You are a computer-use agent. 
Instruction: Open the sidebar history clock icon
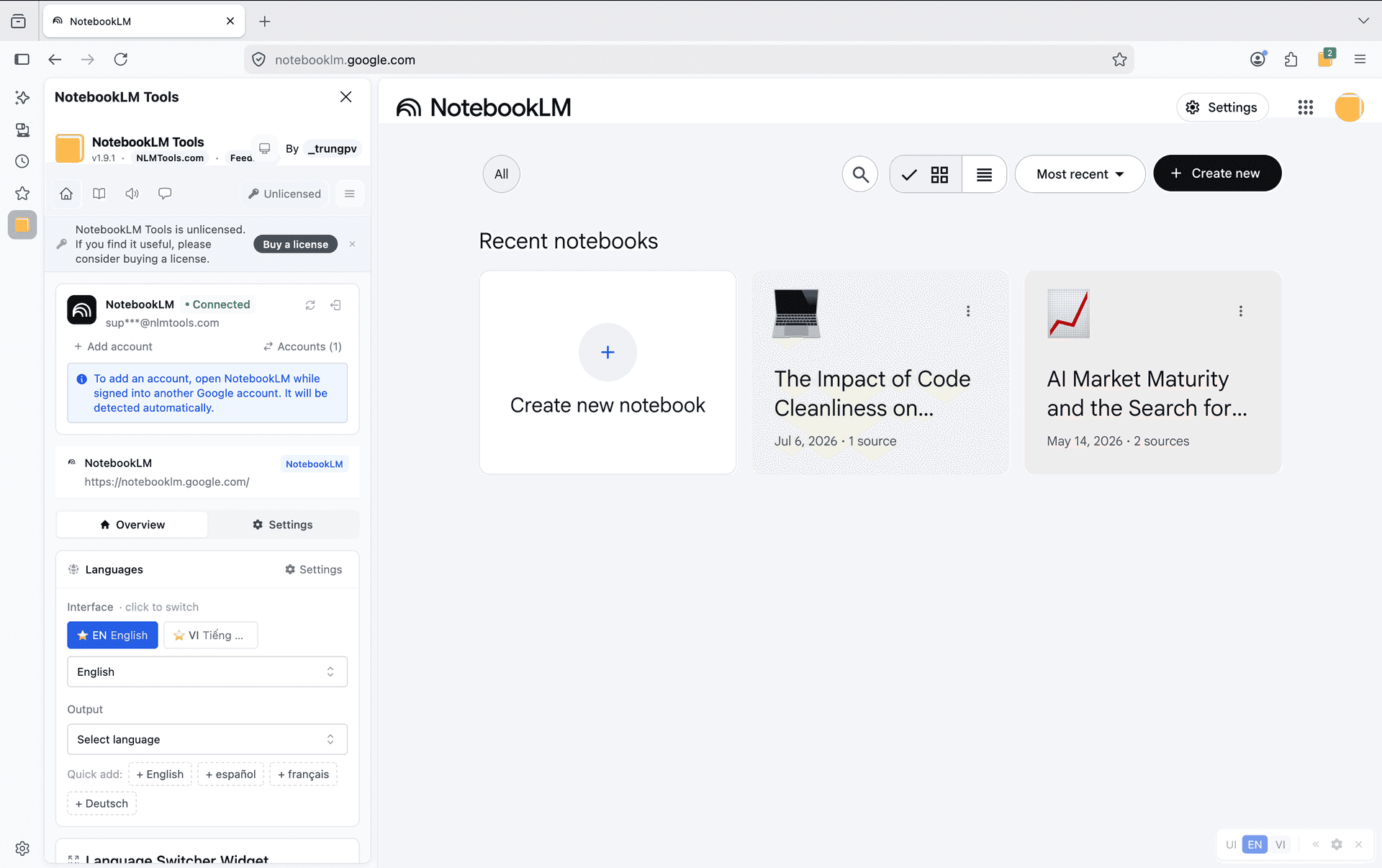pyautogui.click(x=22, y=161)
